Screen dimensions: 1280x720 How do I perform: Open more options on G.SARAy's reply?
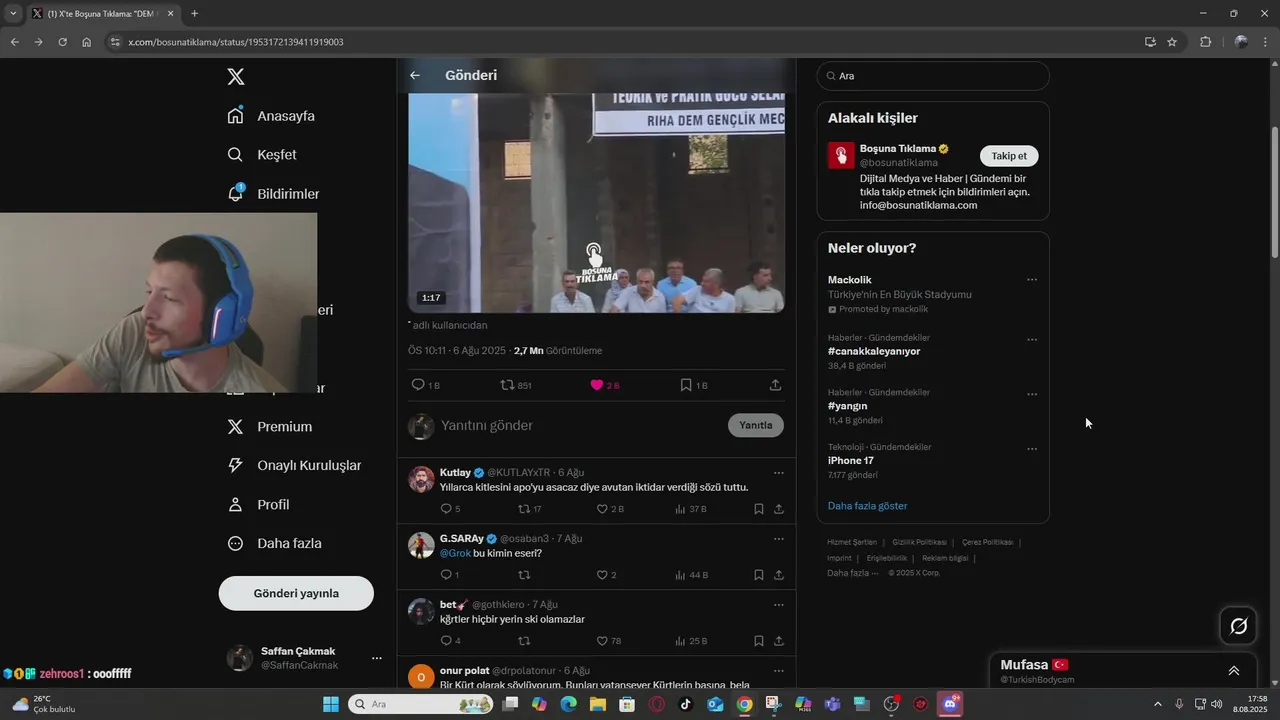pyautogui.click(x=778, y=538)
